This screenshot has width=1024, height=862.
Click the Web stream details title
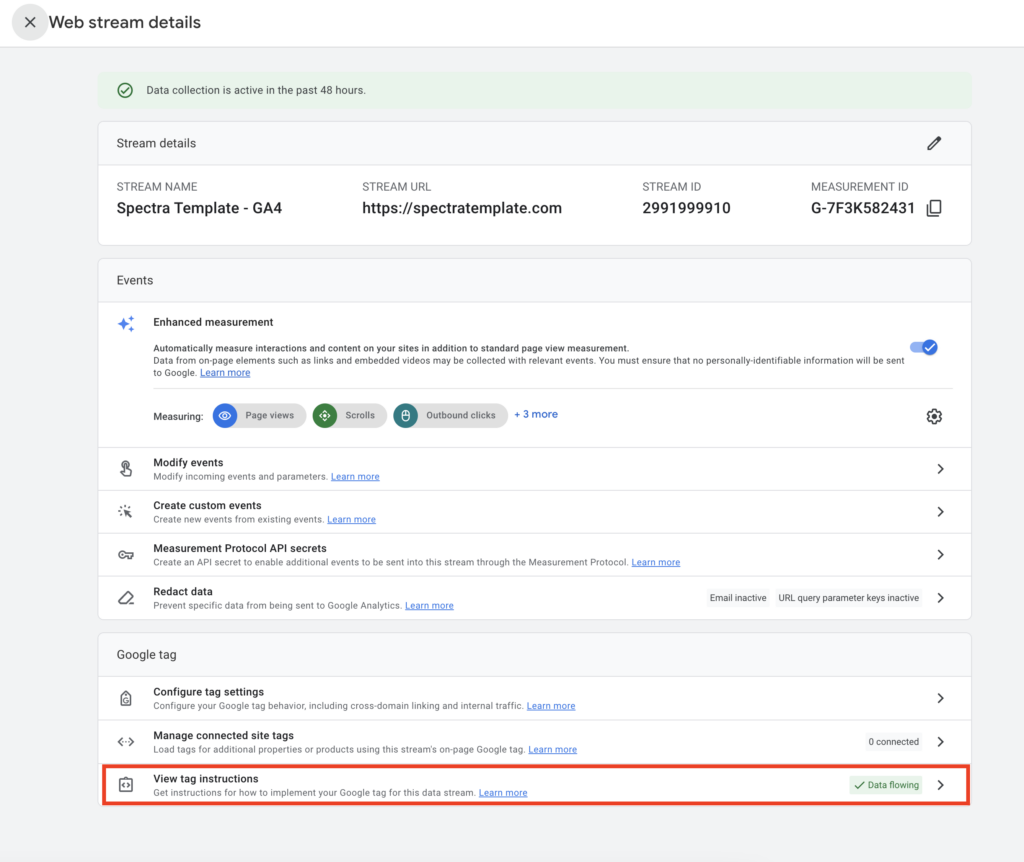125,22
